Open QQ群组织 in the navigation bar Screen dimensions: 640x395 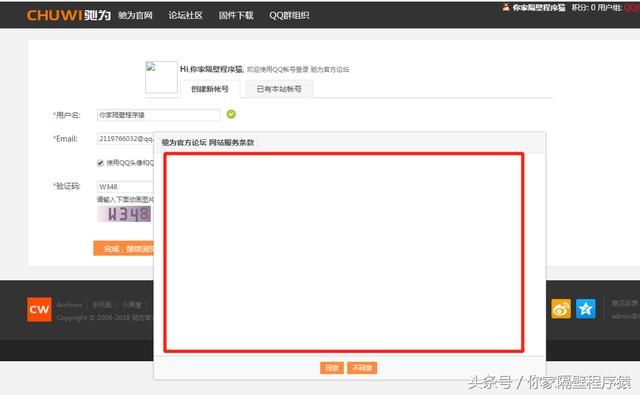(x=289, y=15)
